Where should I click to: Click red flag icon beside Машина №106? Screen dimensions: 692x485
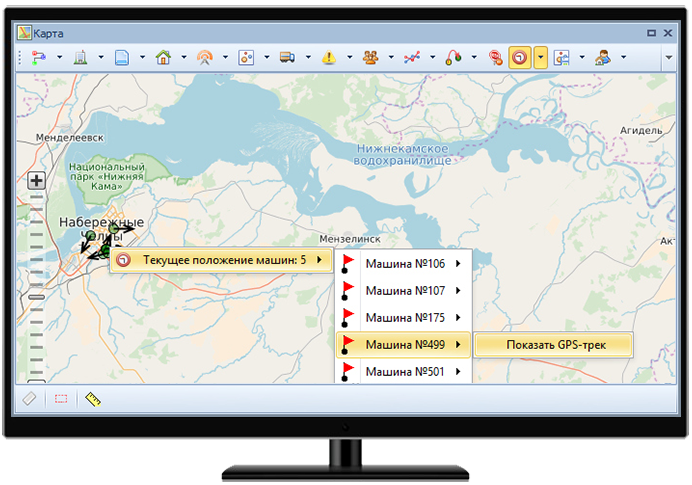347,264
